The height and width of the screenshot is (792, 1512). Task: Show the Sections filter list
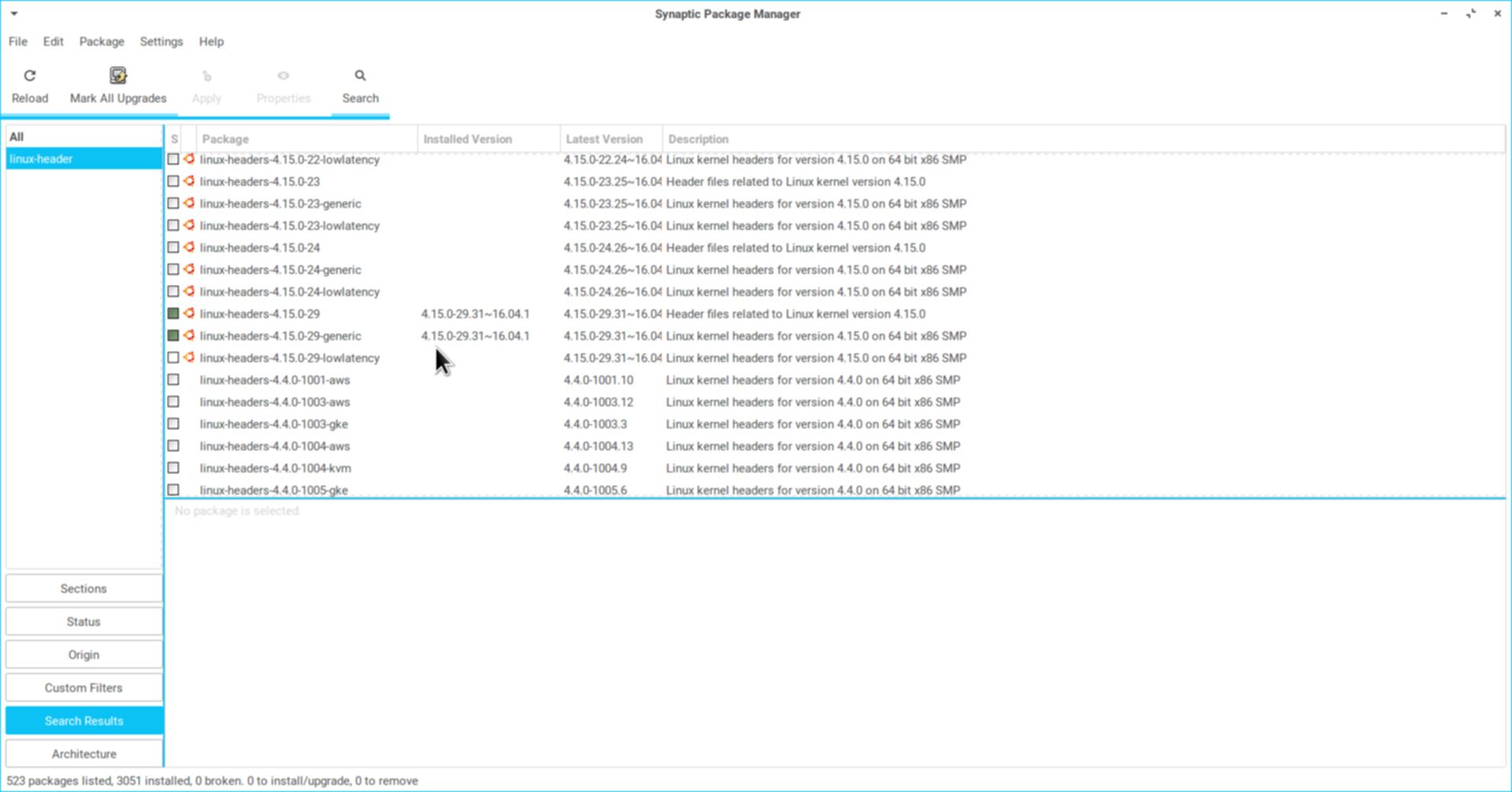pos(83,589)
